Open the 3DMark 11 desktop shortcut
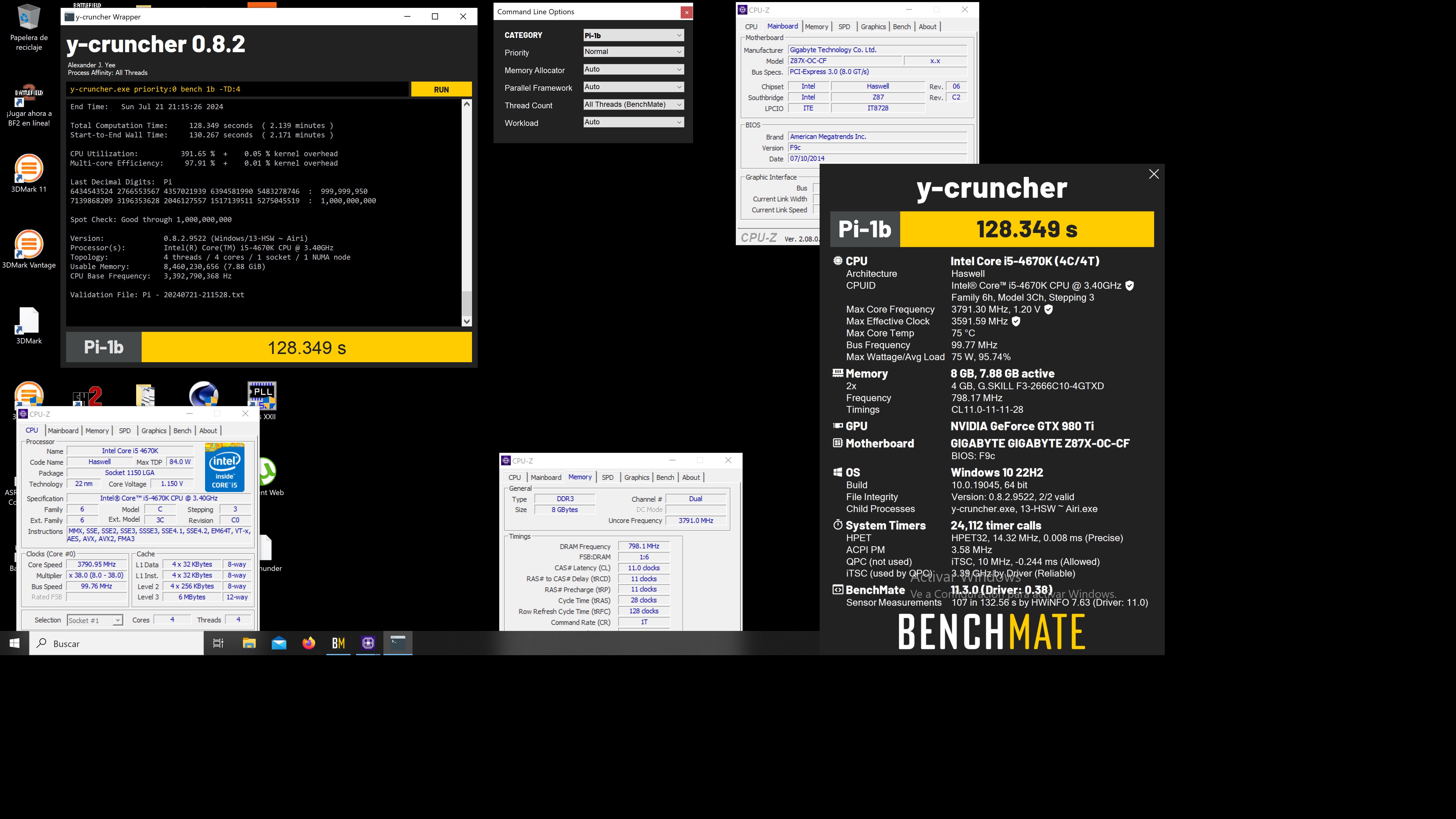This screenshot has height=819, width=1456. tap(29, 174)
